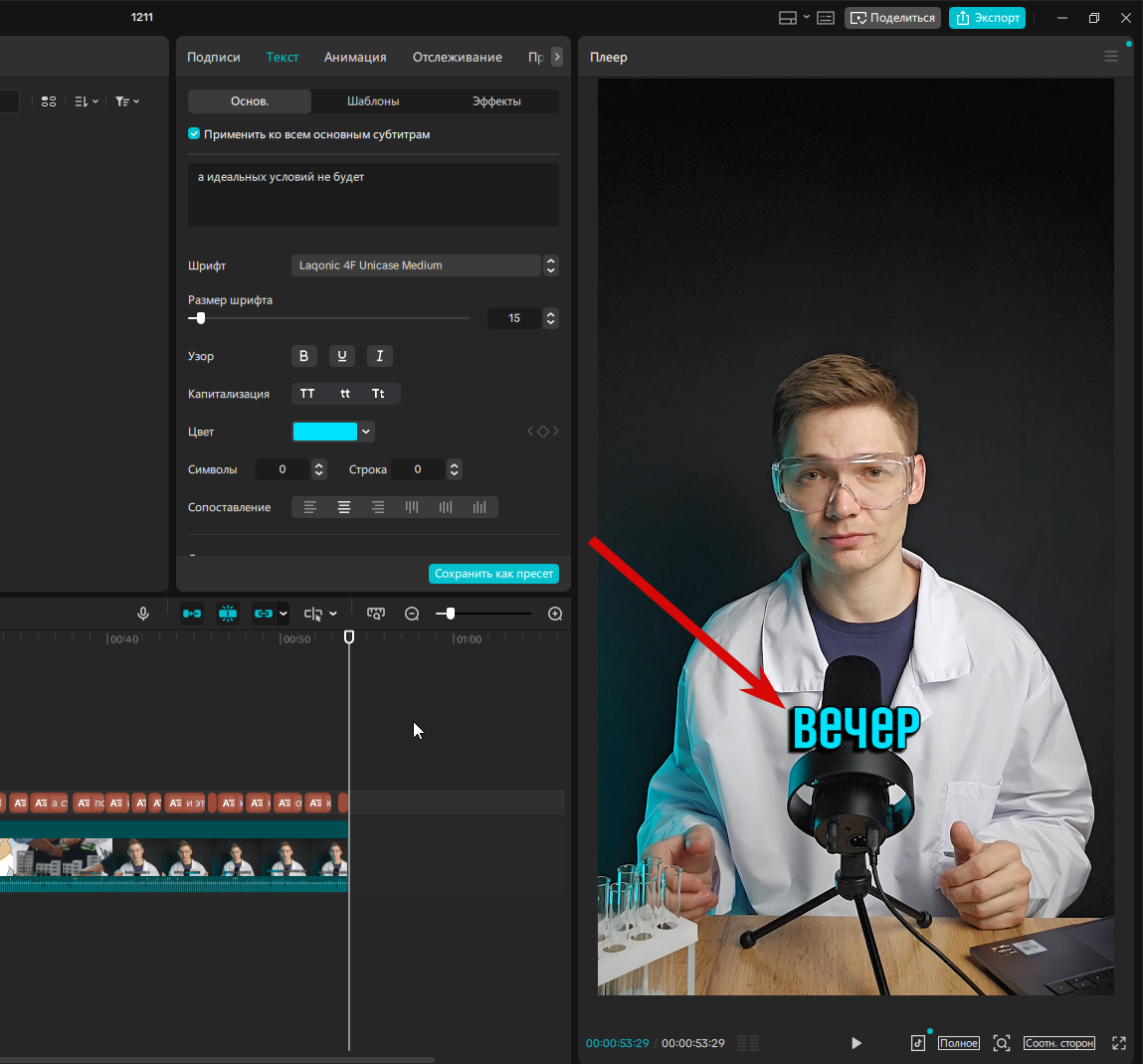Viewport: 1143px width, 1064px height.
Task: Set vertical text alignment top
Action: pyautogui.click(x=412, y=507)
